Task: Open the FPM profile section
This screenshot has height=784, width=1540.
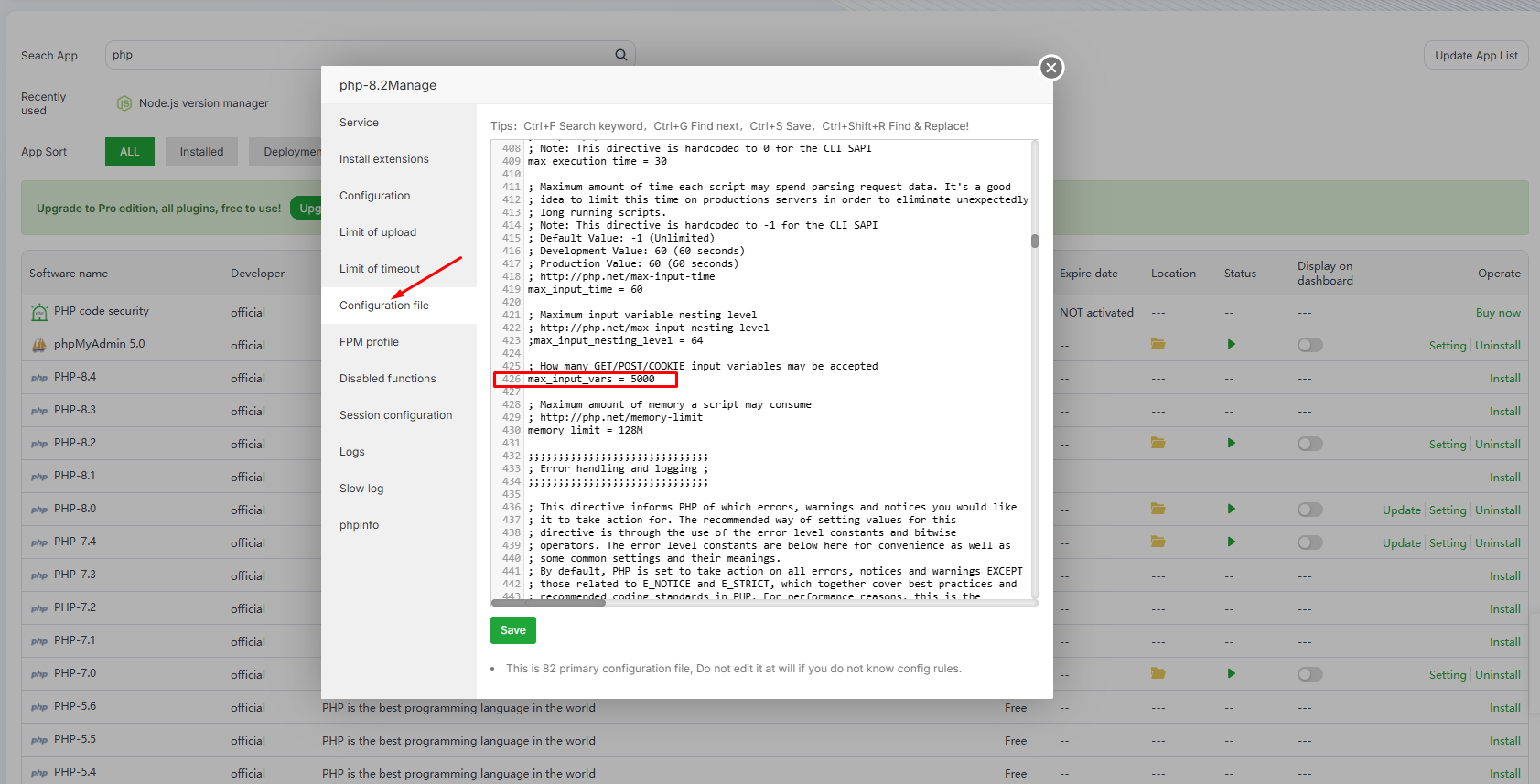Action: pos(369,342)
